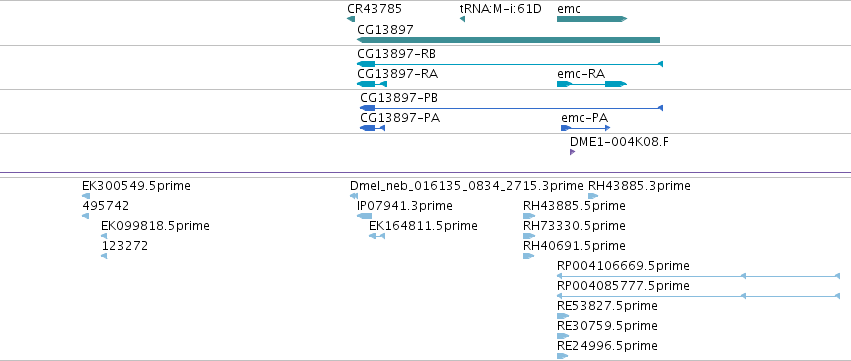Click the emc gene feature bar
Image resolution: width=851 pixels, height=361 pixels.
tap(592, 19)
